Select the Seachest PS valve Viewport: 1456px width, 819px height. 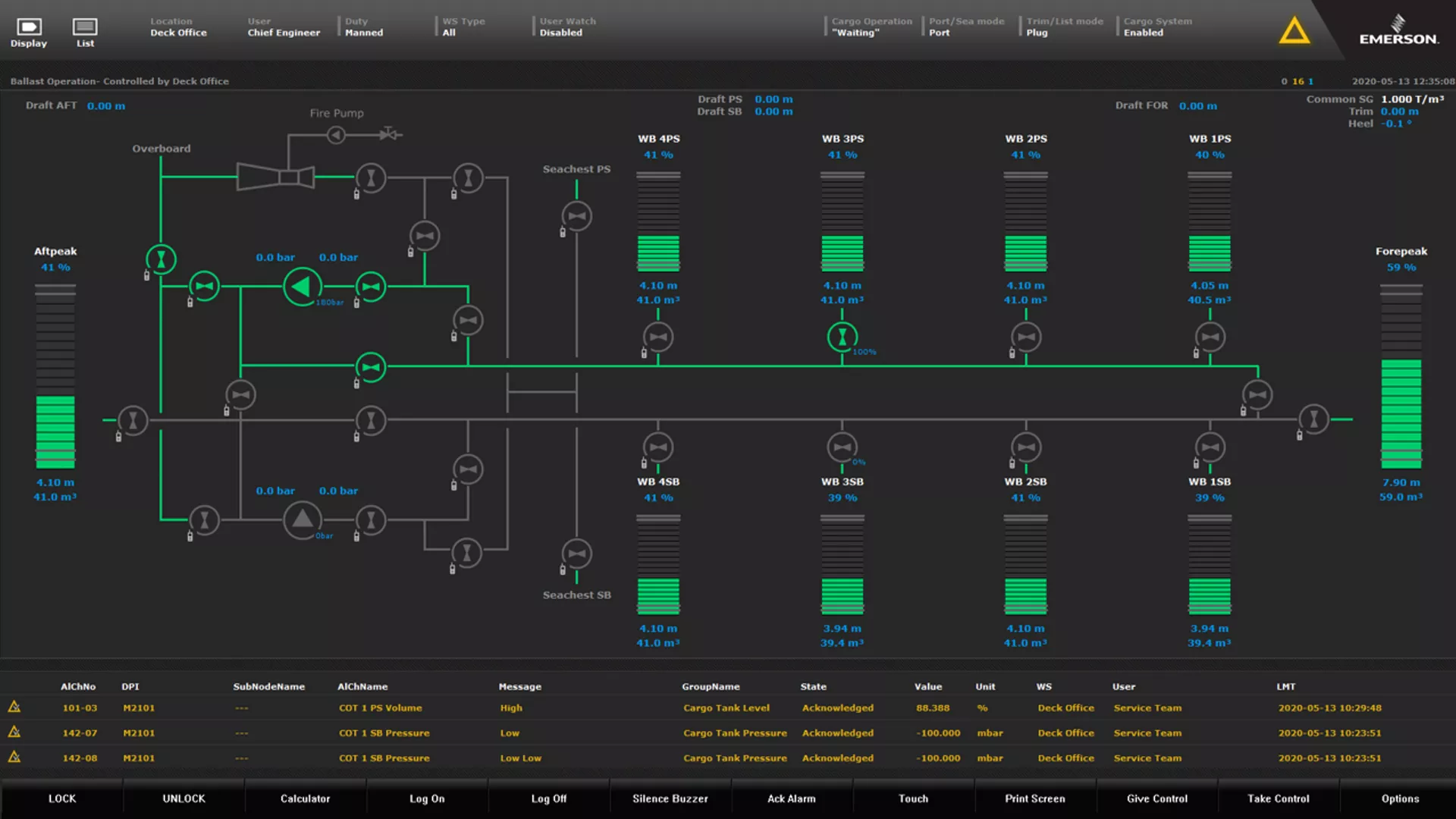tap(576, 216)
